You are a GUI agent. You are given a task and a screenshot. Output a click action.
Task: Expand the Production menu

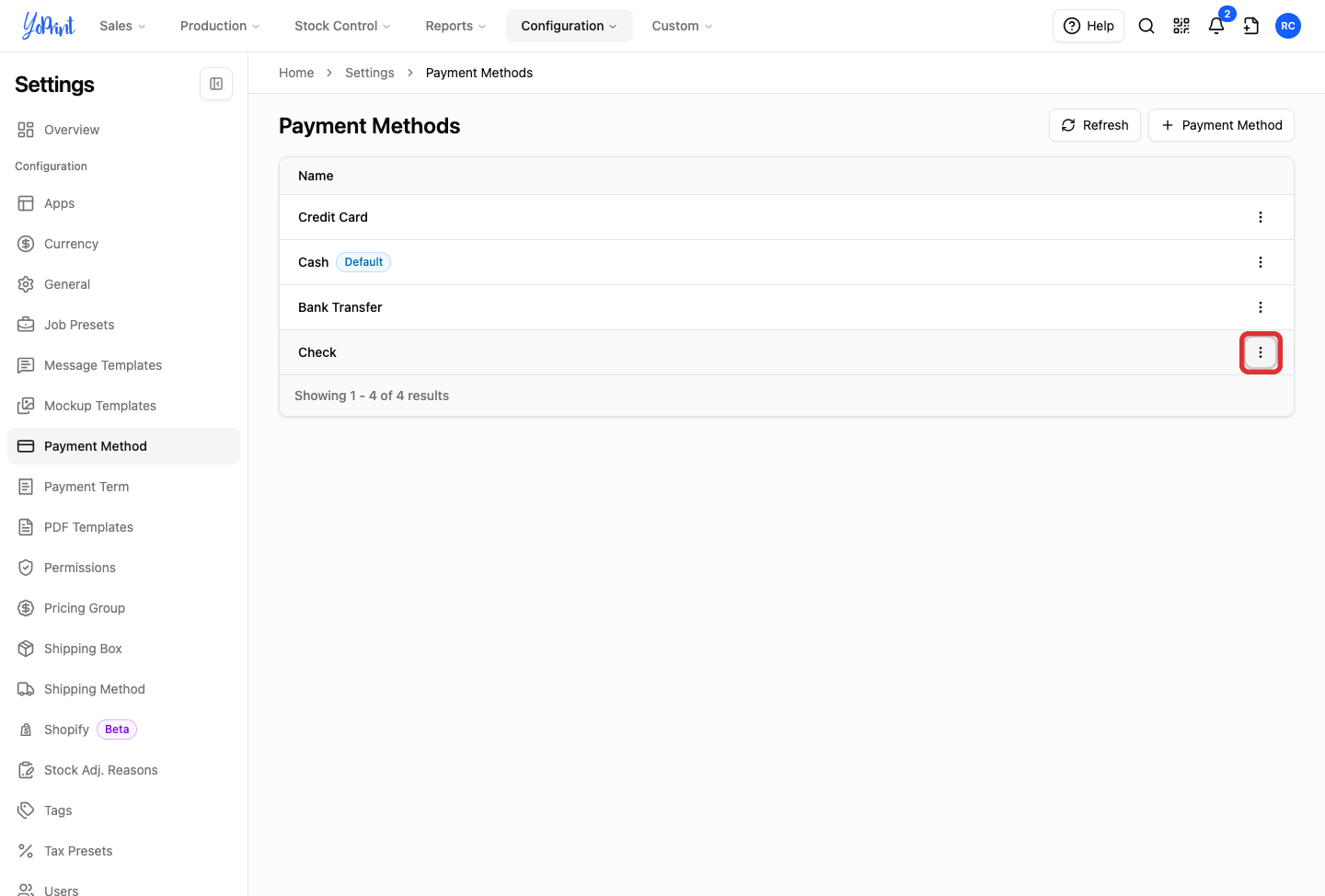click(220, 26)
